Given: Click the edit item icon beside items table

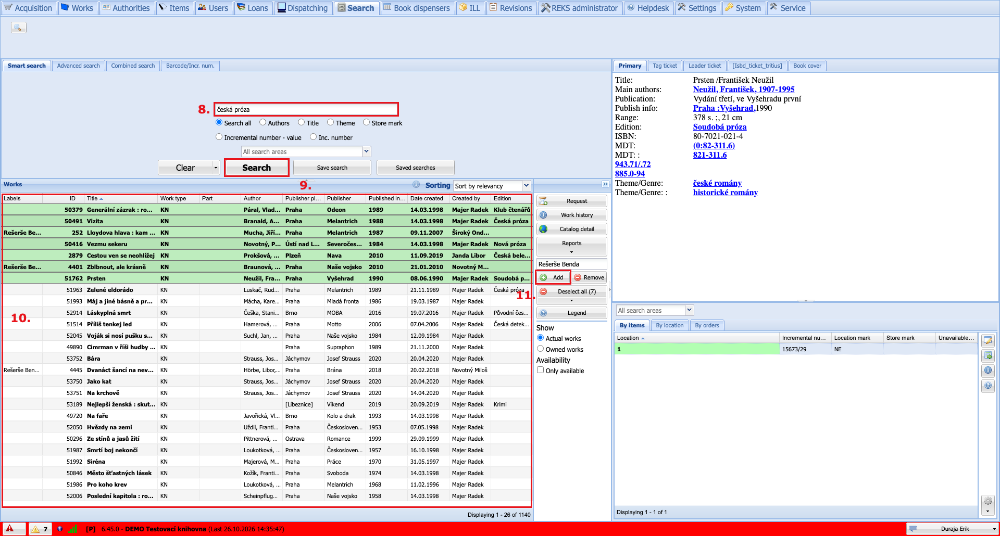Looking at the screenshot, I should click(988, 340).
